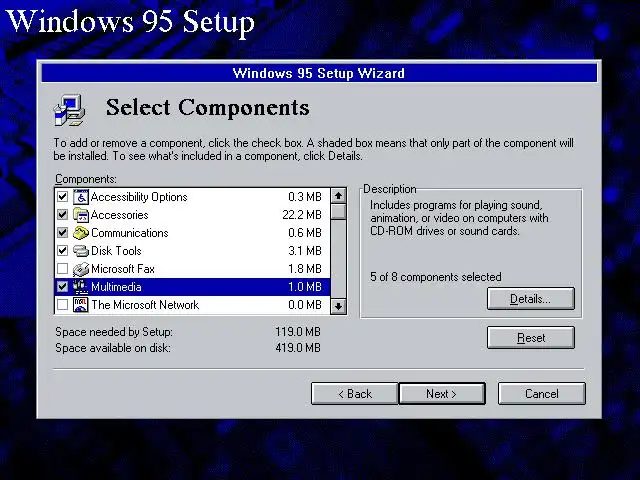Screen dimensions: 640x480
Task: Click the Accessories folder icon
Action: click(x=81, y=215)
